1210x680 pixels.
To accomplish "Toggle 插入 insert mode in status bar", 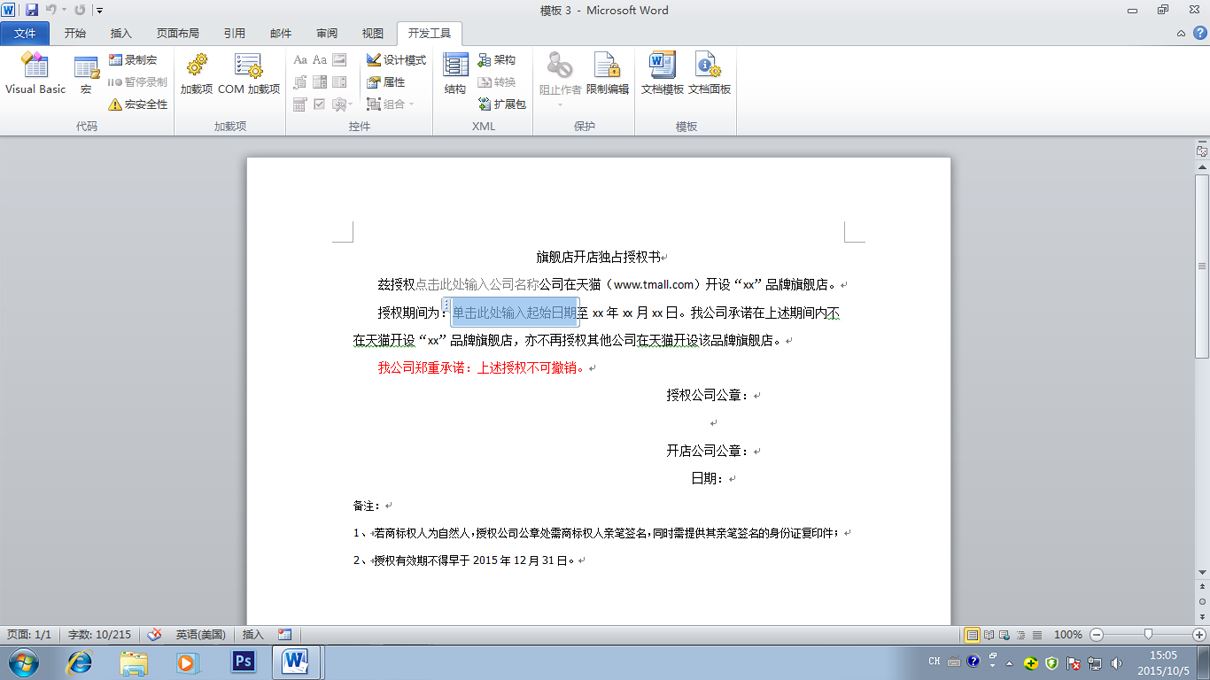I will click(x=253, y=634).
